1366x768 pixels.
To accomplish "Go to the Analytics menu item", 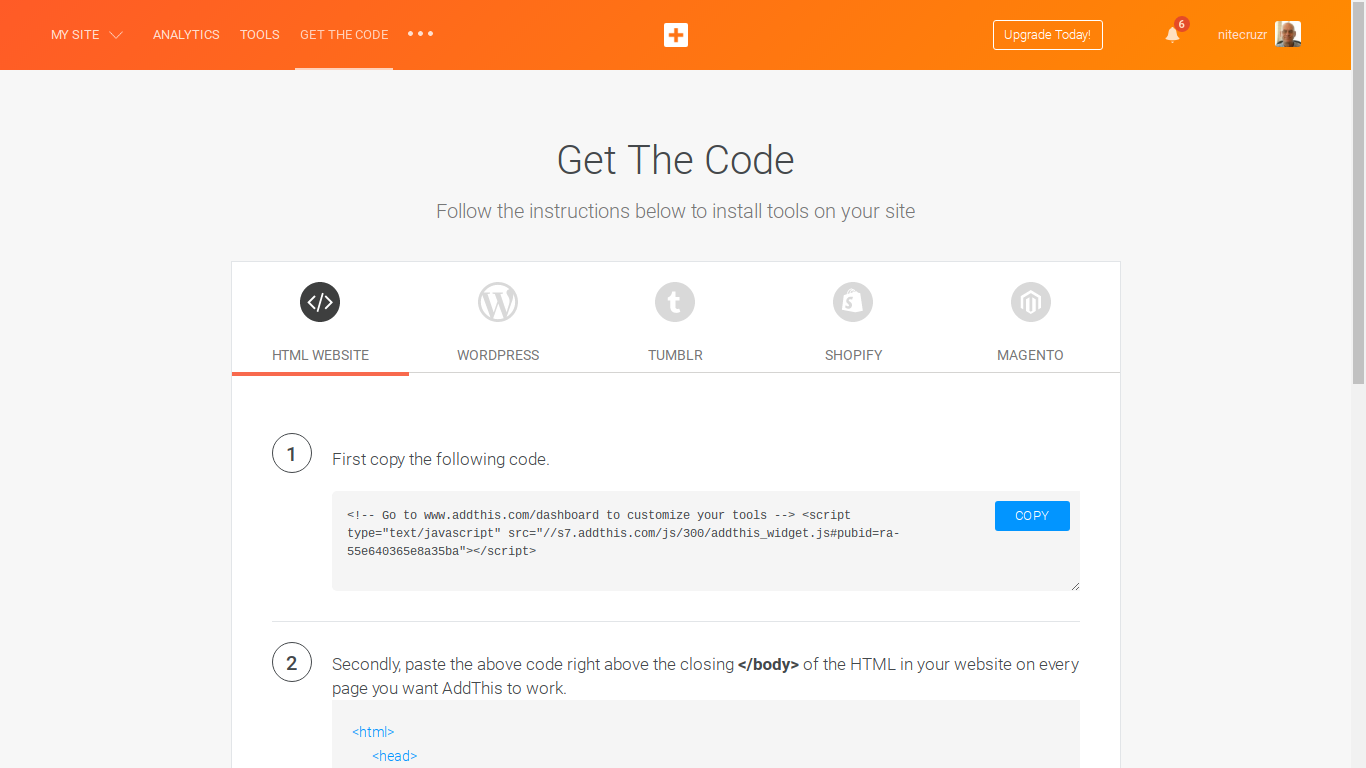I will [x=186, y=35].
